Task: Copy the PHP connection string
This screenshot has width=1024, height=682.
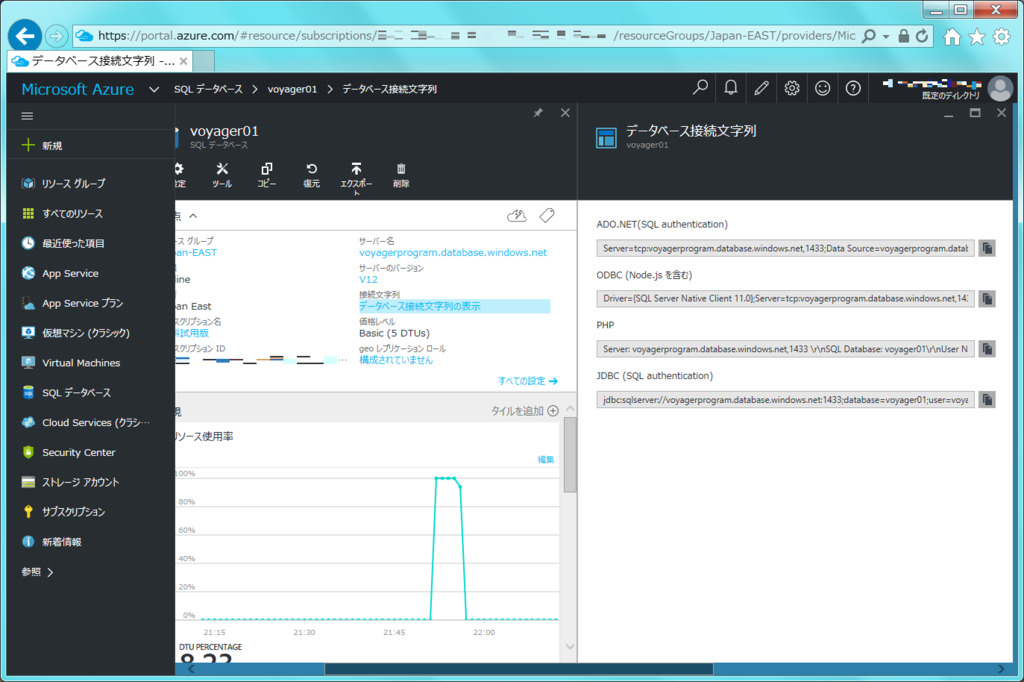Action: click(987, 349)
